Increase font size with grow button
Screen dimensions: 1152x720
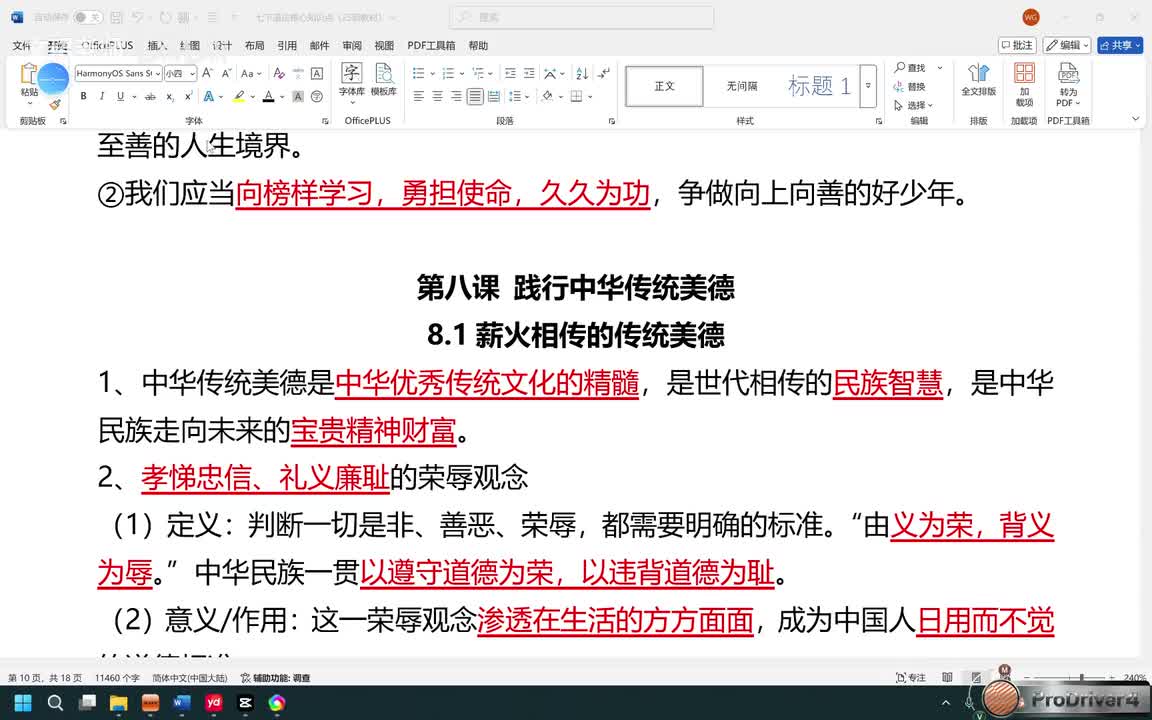[x=208, y=73]
